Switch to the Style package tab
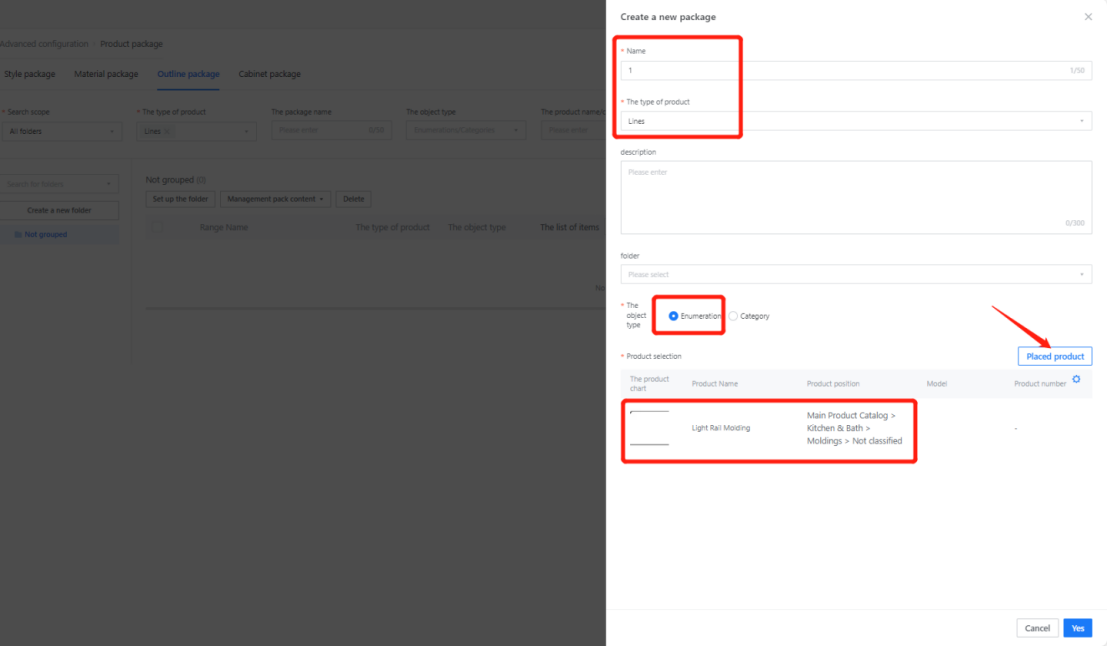The width and height of the screenshot is (1108, 646). click(29, 74)
